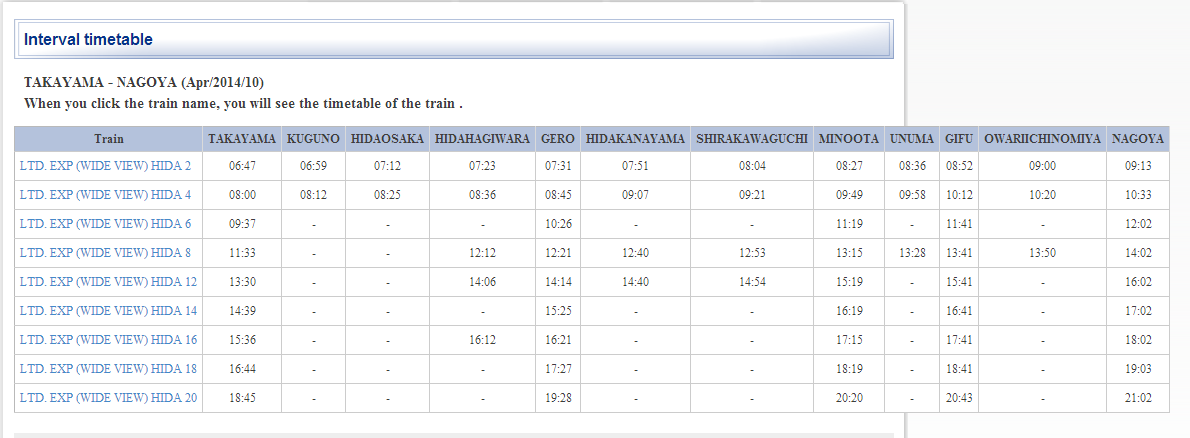Select the 19:03 Nagoya arrival cell
The image size is (1190, 438).
[x=1138, y=368]
